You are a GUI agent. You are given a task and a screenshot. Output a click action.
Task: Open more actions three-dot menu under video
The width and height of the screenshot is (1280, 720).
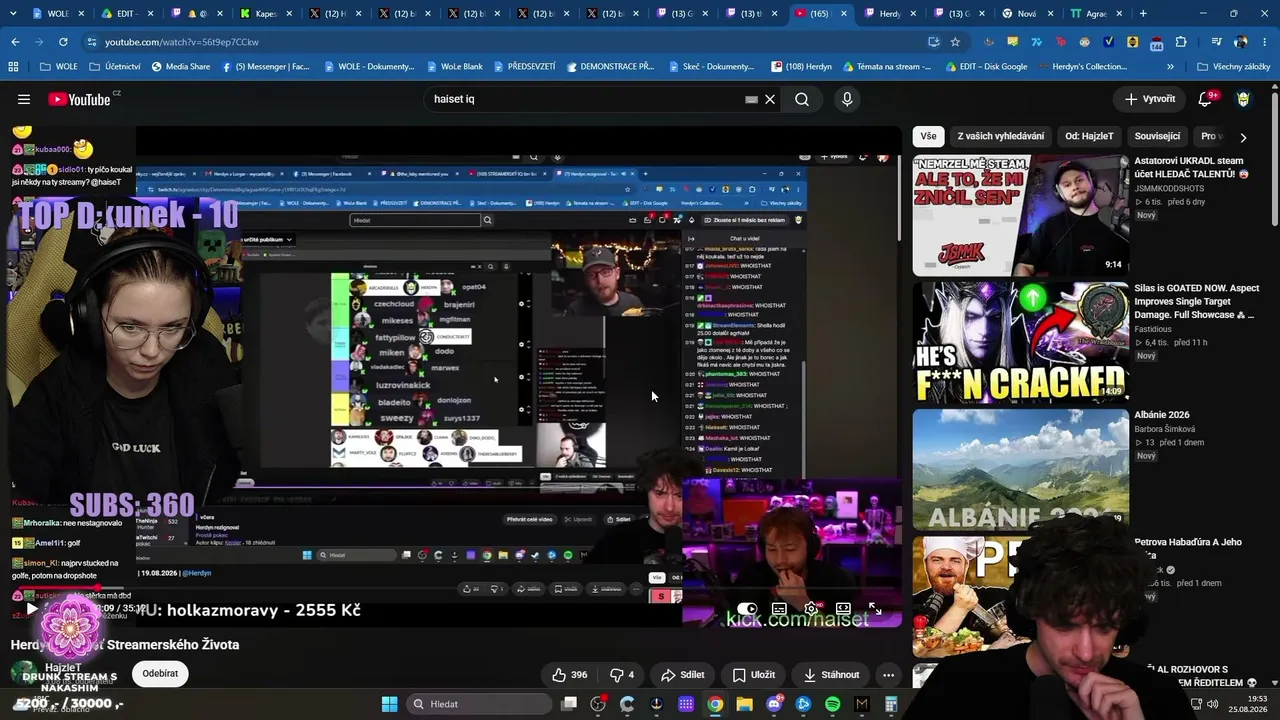click(888, 675)
